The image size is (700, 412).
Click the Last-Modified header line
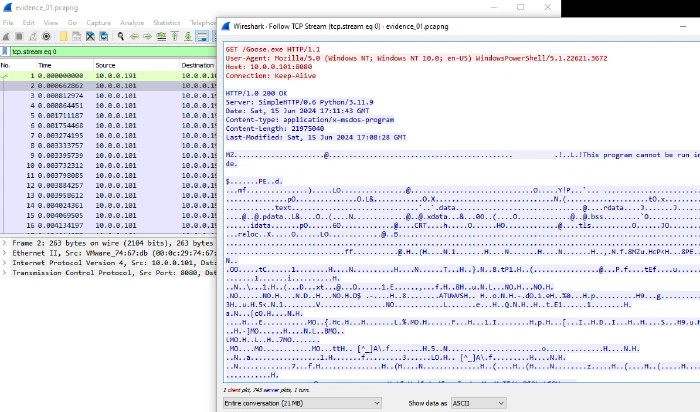[x=316, y=137]
